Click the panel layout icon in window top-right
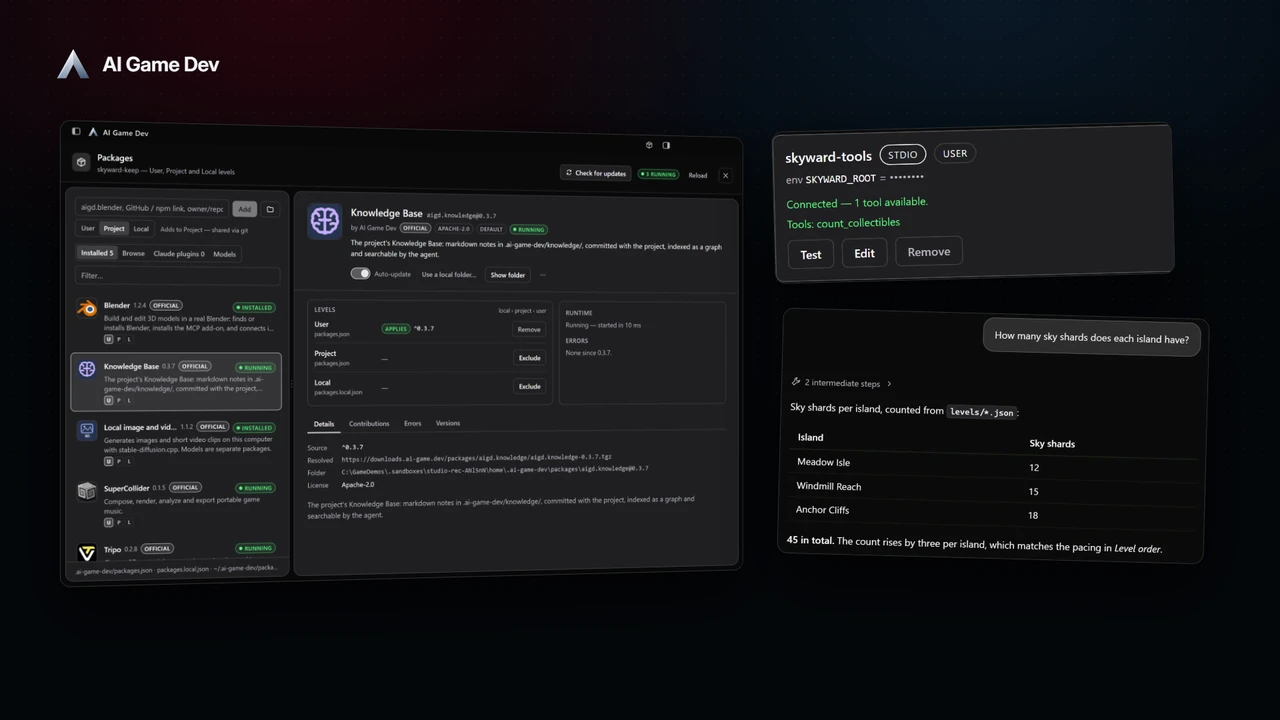 666,145
